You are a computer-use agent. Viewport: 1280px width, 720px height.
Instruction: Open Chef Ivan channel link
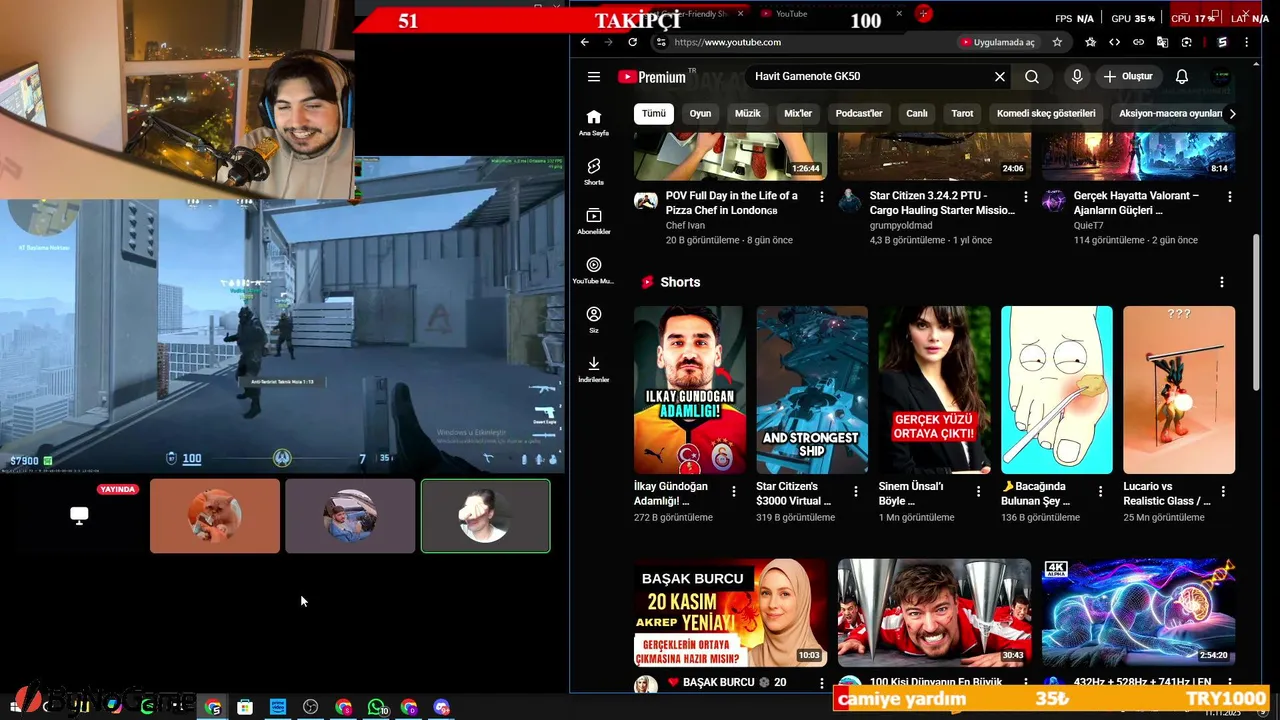click(685, 226)
